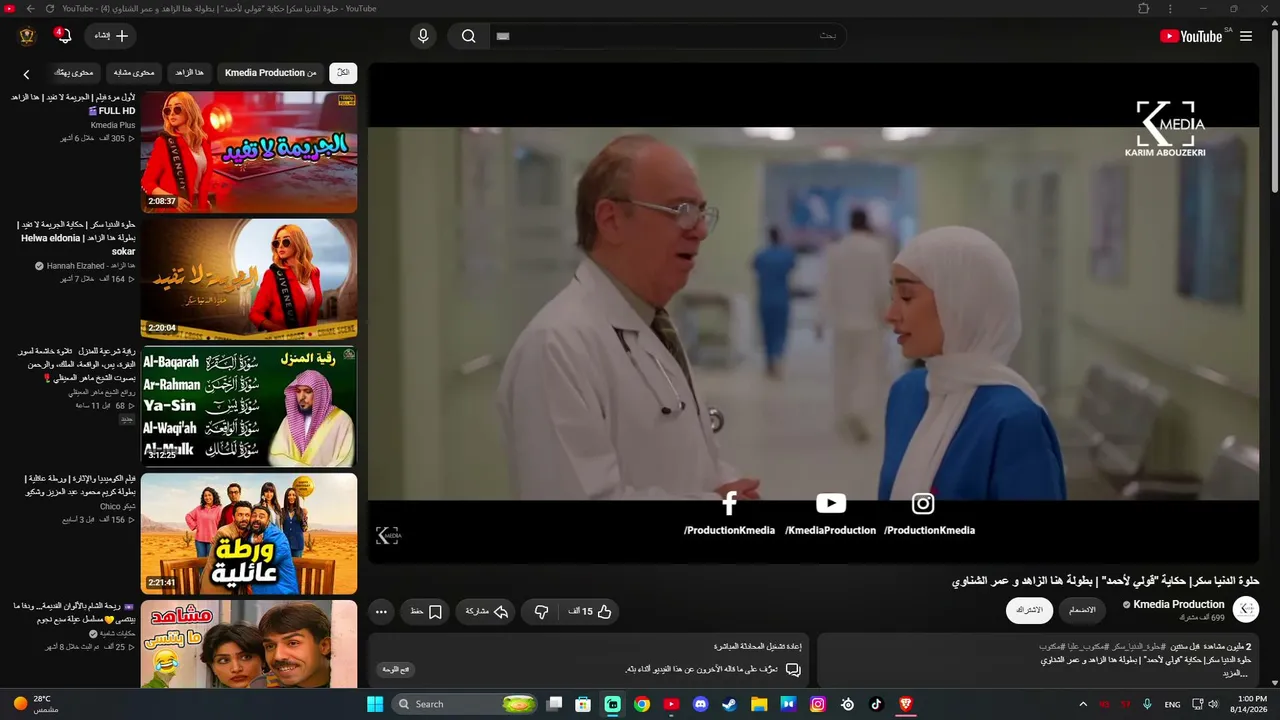
Task: Show hidden system tray icons chevron
Action: coord(1082,704)
